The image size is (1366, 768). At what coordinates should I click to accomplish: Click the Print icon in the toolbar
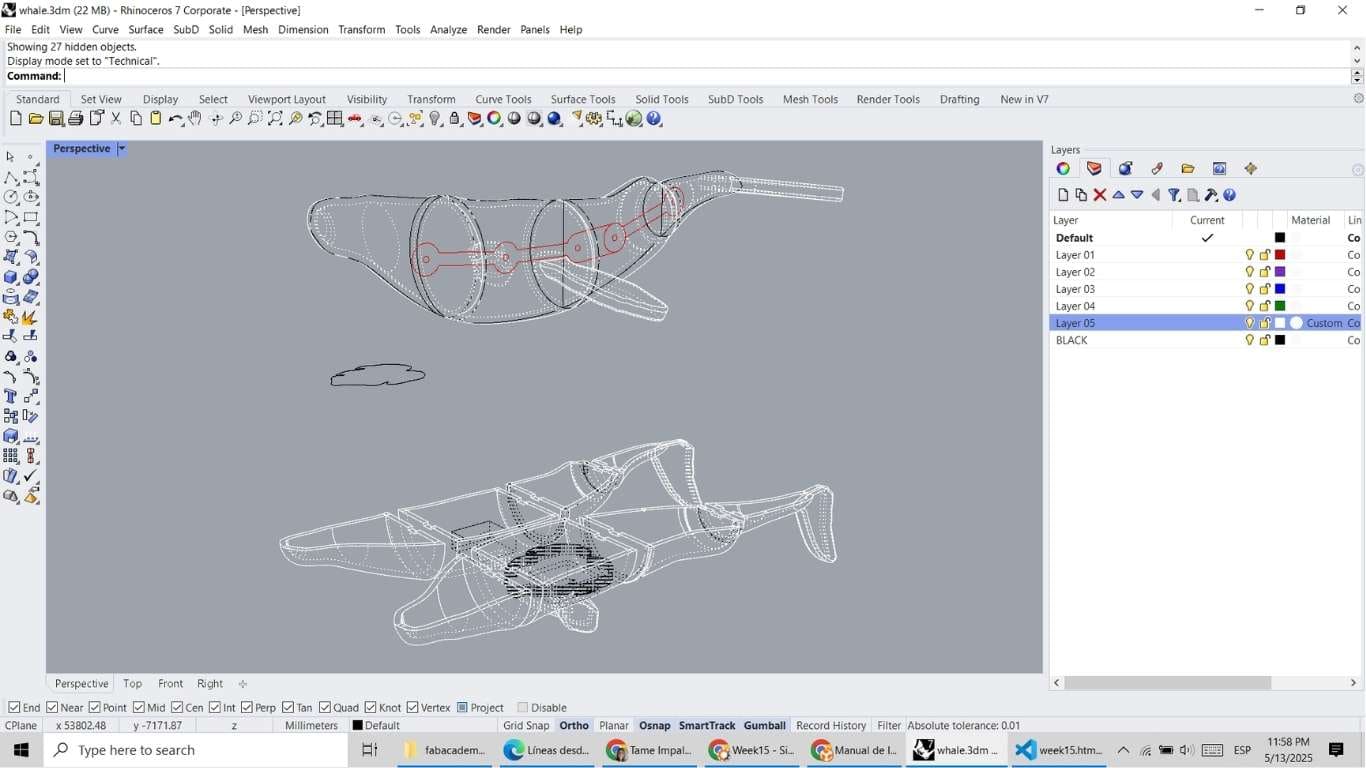click(75, 119)
